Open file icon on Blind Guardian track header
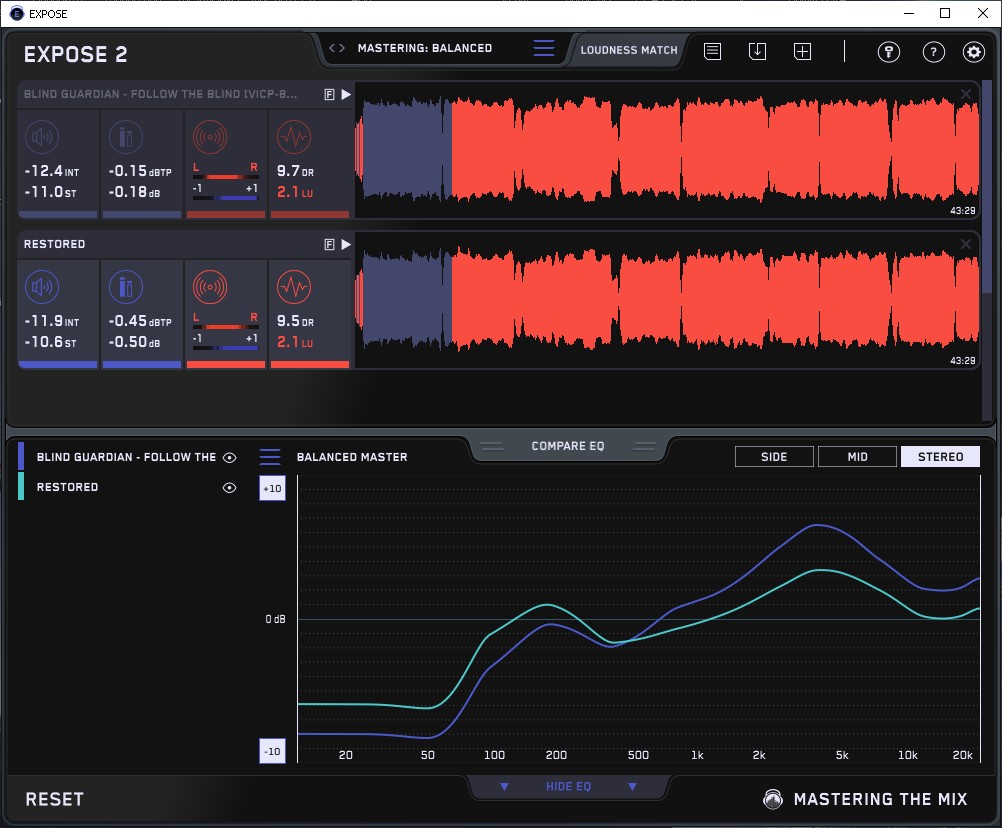 point(329,95)
